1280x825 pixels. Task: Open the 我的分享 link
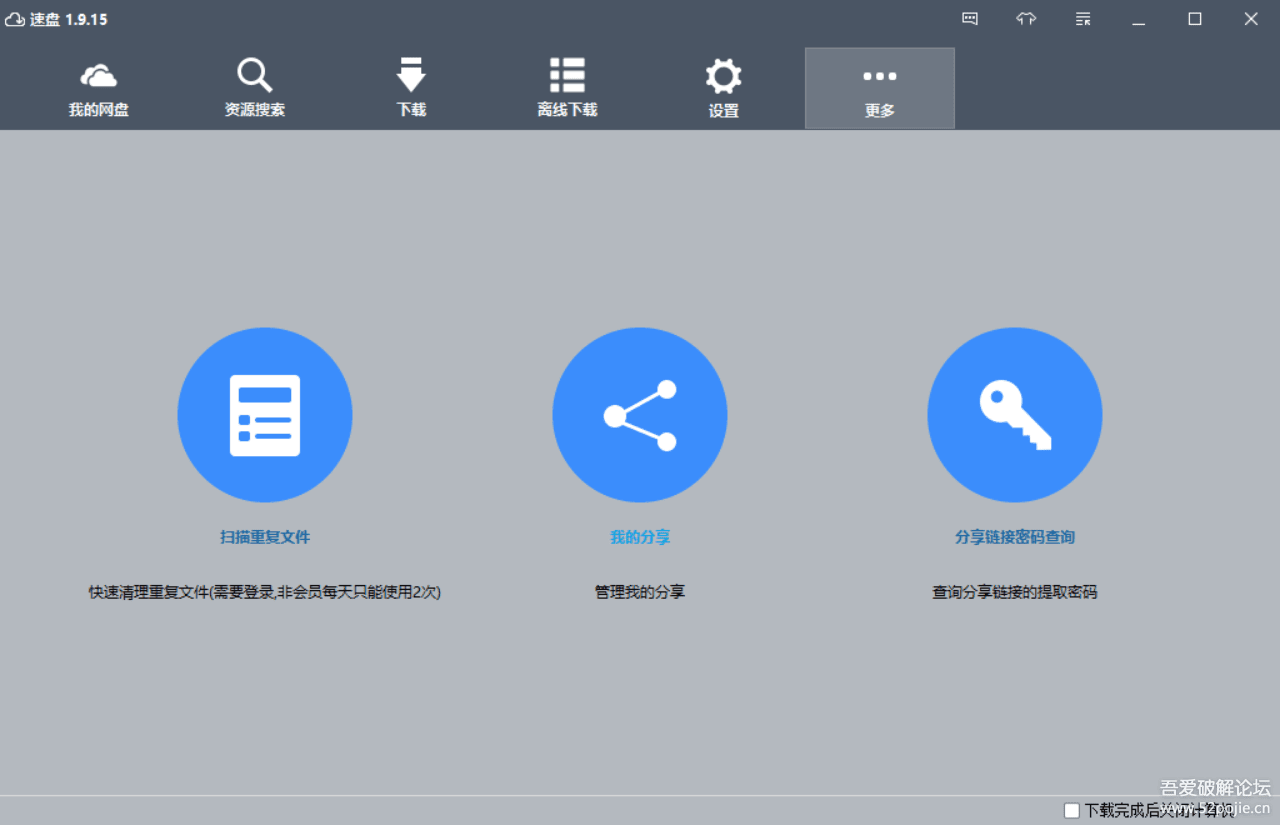coord(640,537)
